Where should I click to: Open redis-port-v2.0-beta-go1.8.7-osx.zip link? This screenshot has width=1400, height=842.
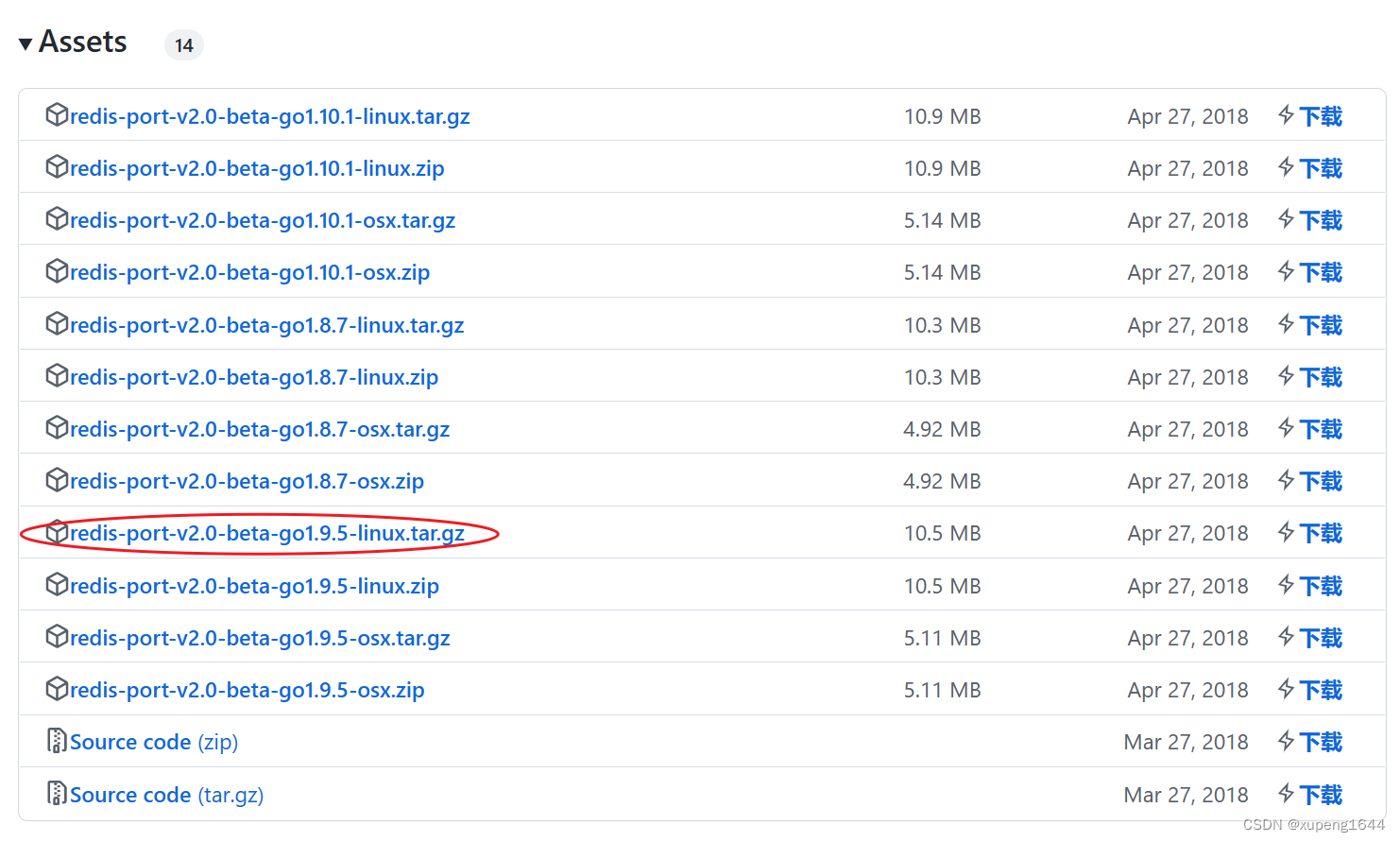click(x=248, y=481)
